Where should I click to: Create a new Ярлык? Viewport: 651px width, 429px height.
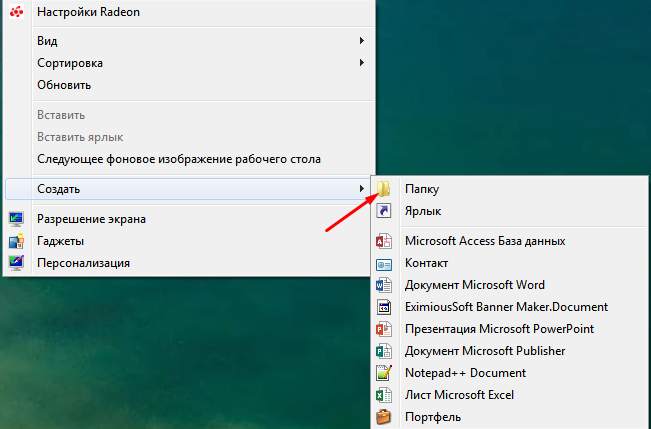(x=510, y=211)
